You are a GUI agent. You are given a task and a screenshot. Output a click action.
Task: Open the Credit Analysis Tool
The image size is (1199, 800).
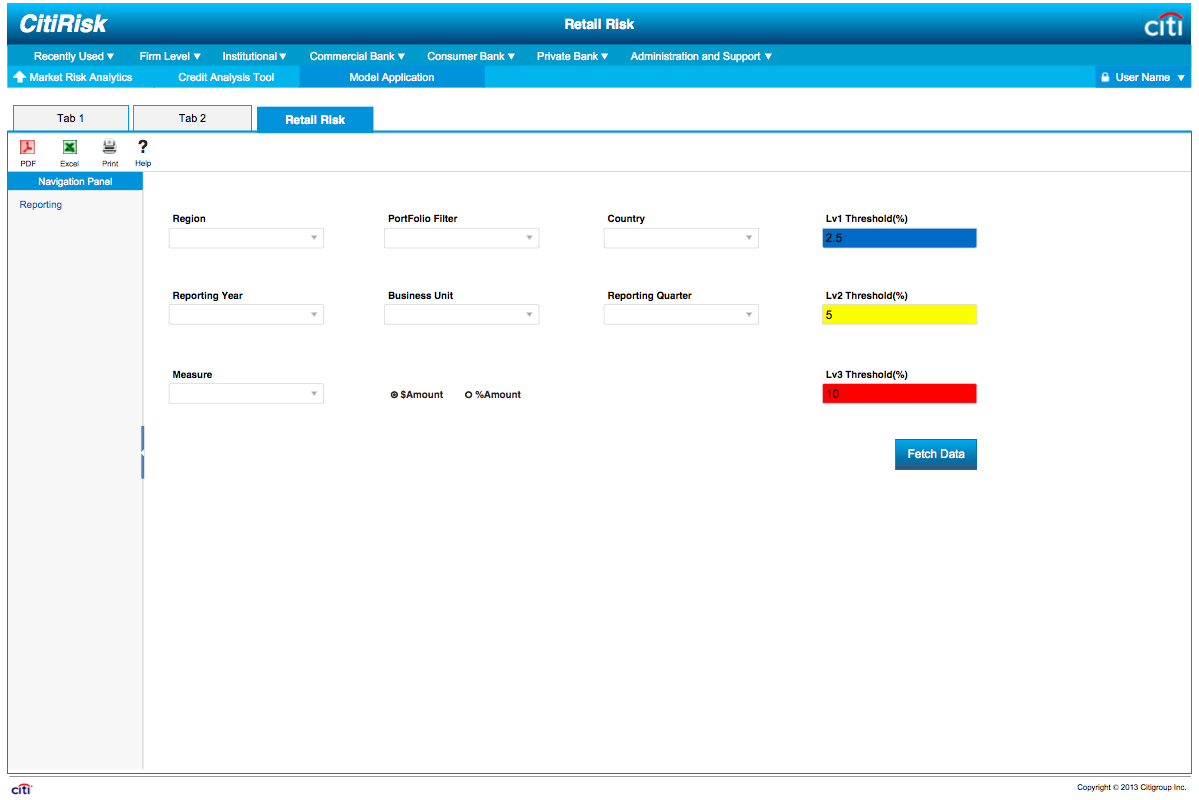[226, 77]
